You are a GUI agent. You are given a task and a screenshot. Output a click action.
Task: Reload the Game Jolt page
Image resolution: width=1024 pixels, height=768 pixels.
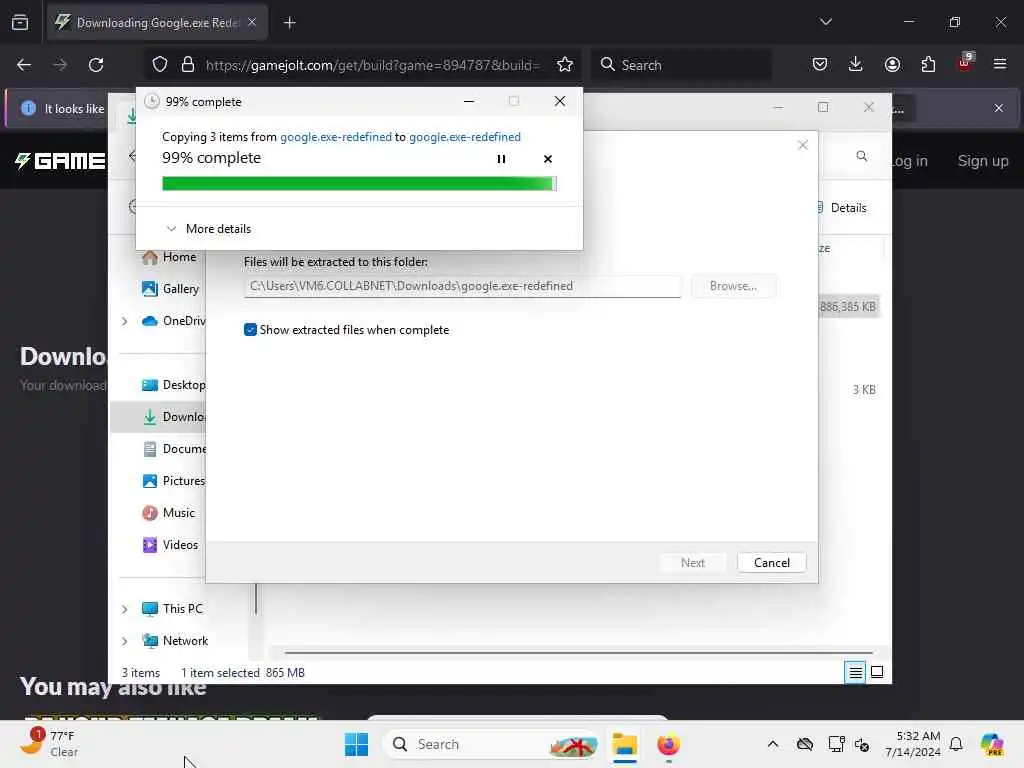click(x=96, y=65)
